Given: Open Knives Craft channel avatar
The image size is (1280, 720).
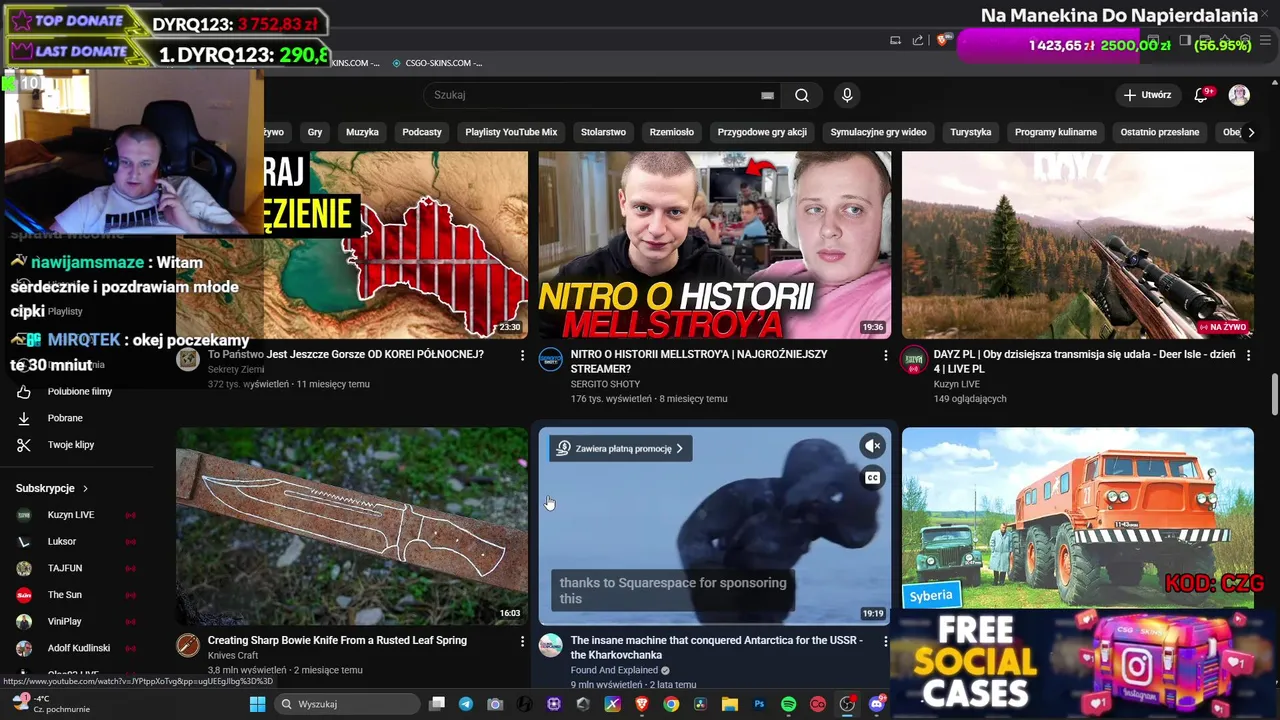Looking at the screenshot, I should [x=188, y=645].
